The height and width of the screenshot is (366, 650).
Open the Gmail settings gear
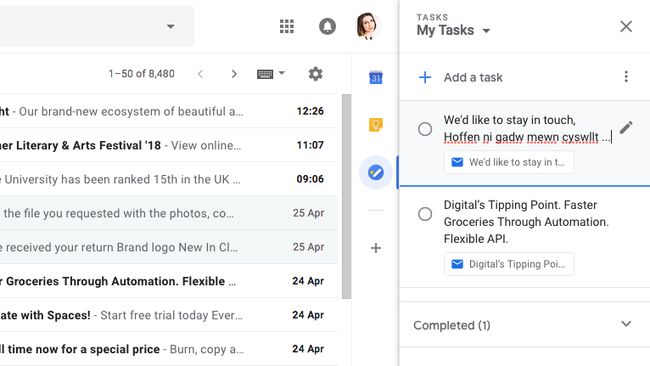coord(315,74)
